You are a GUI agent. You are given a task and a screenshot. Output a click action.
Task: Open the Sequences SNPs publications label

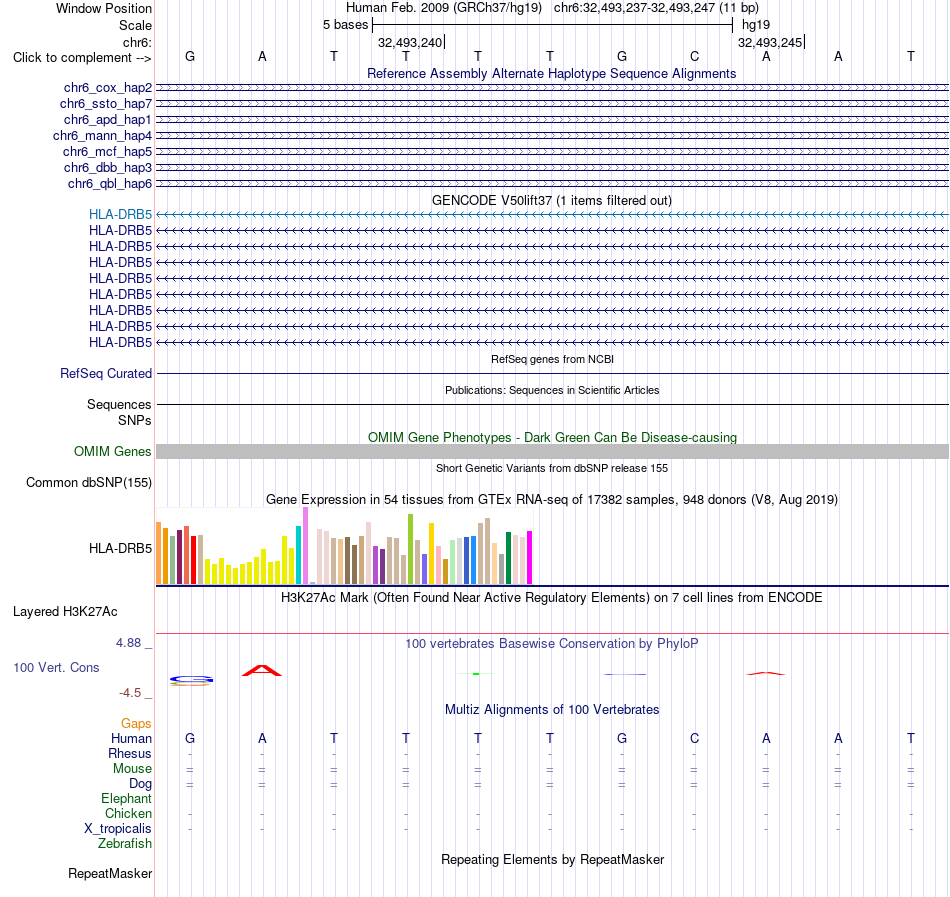(x=119, y=412)
